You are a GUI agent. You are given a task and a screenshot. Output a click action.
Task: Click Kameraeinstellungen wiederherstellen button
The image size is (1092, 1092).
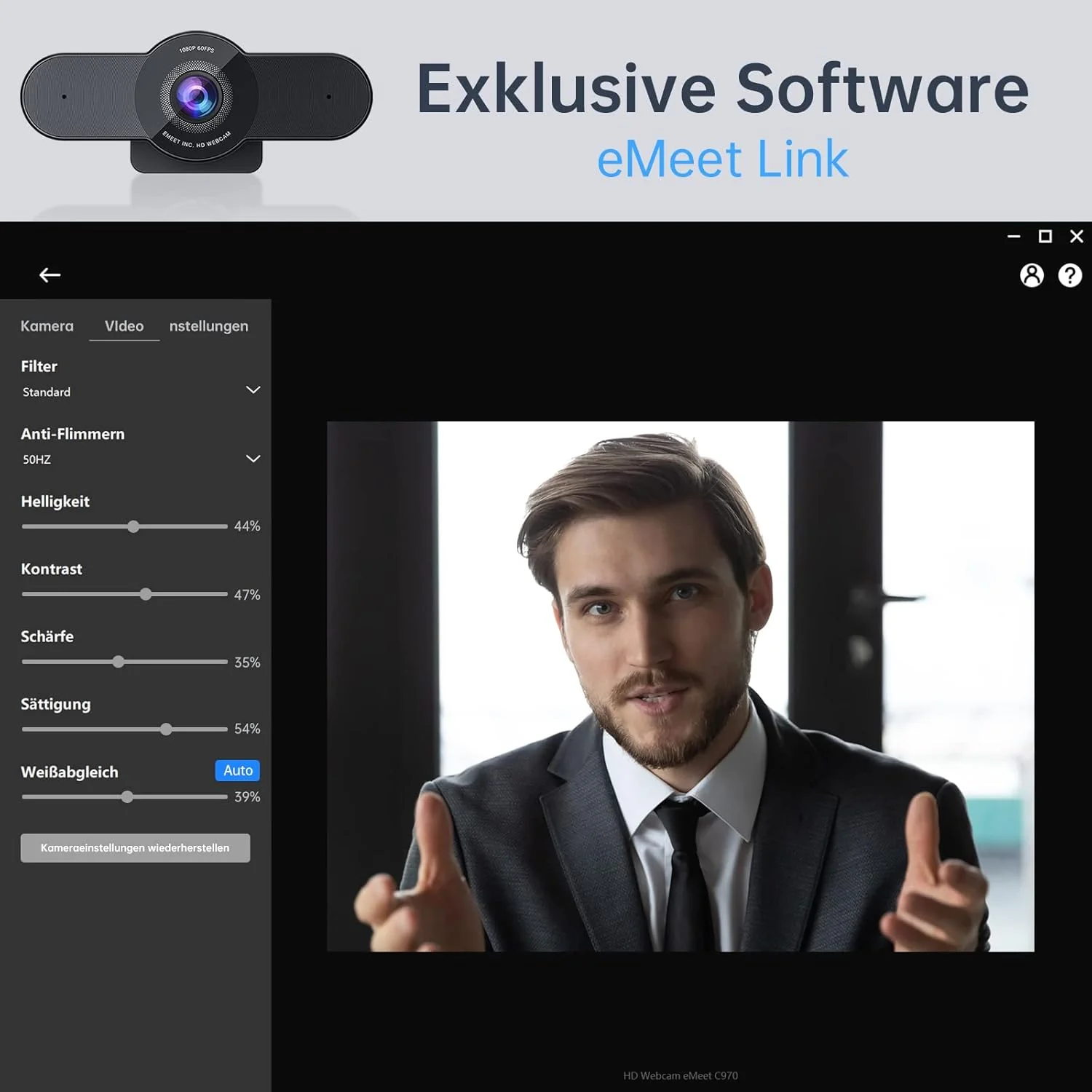pos(135,848)
